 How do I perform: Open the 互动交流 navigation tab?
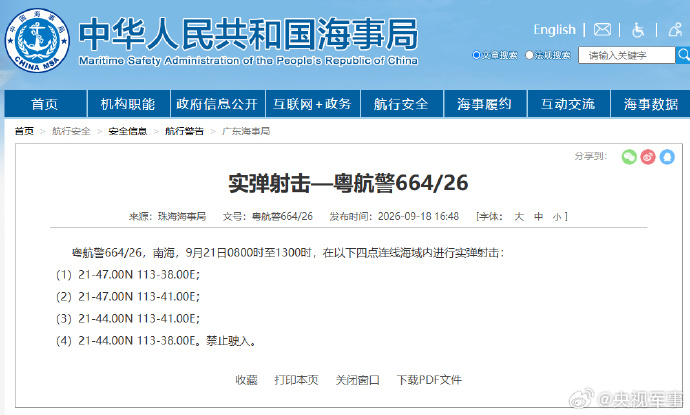(569, 104)
